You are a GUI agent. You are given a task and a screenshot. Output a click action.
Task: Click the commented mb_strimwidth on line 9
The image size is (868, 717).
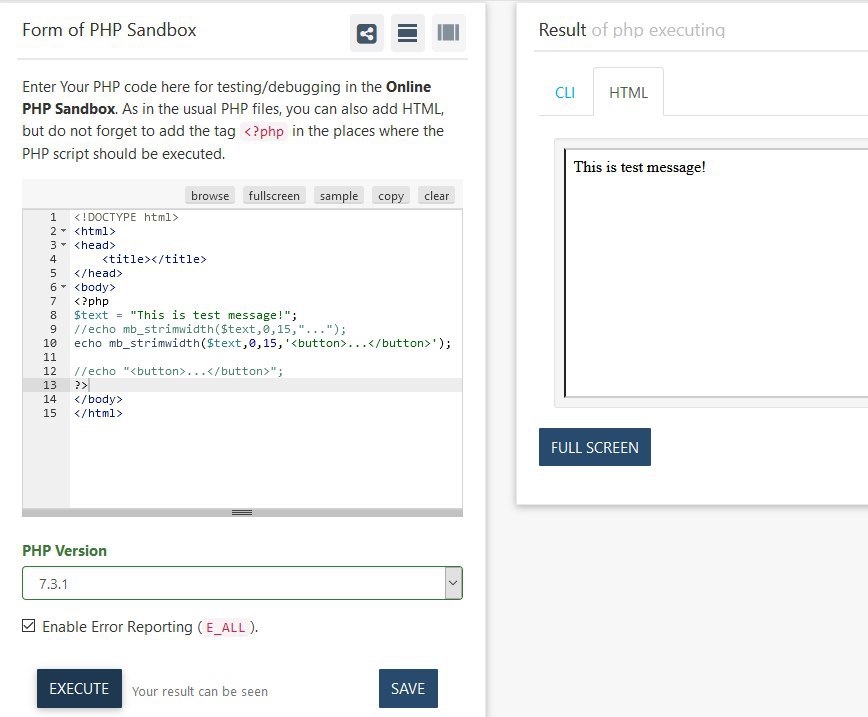pyautogui.click(x=210, y=329)
